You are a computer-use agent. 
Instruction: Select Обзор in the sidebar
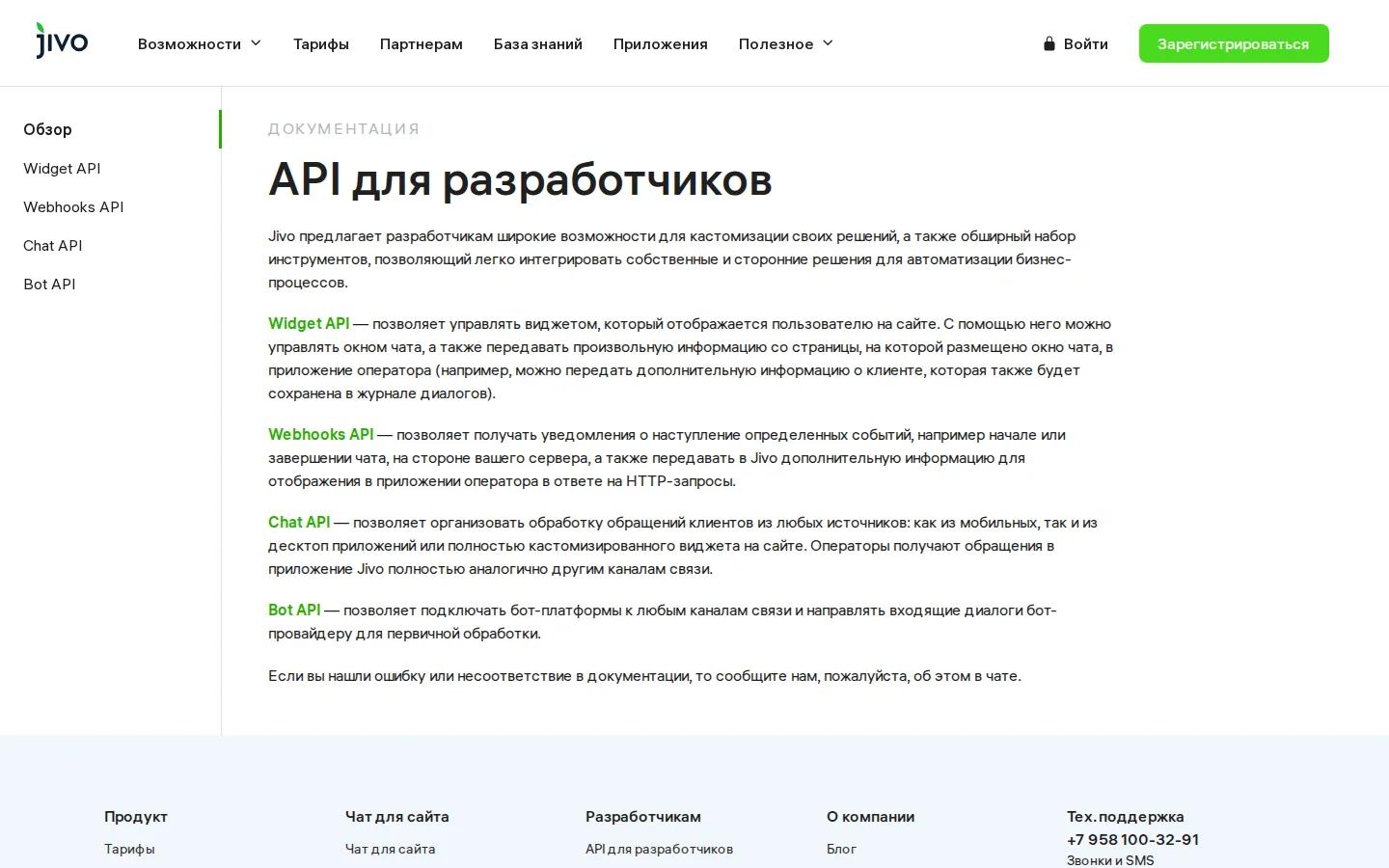click(47, 129)
